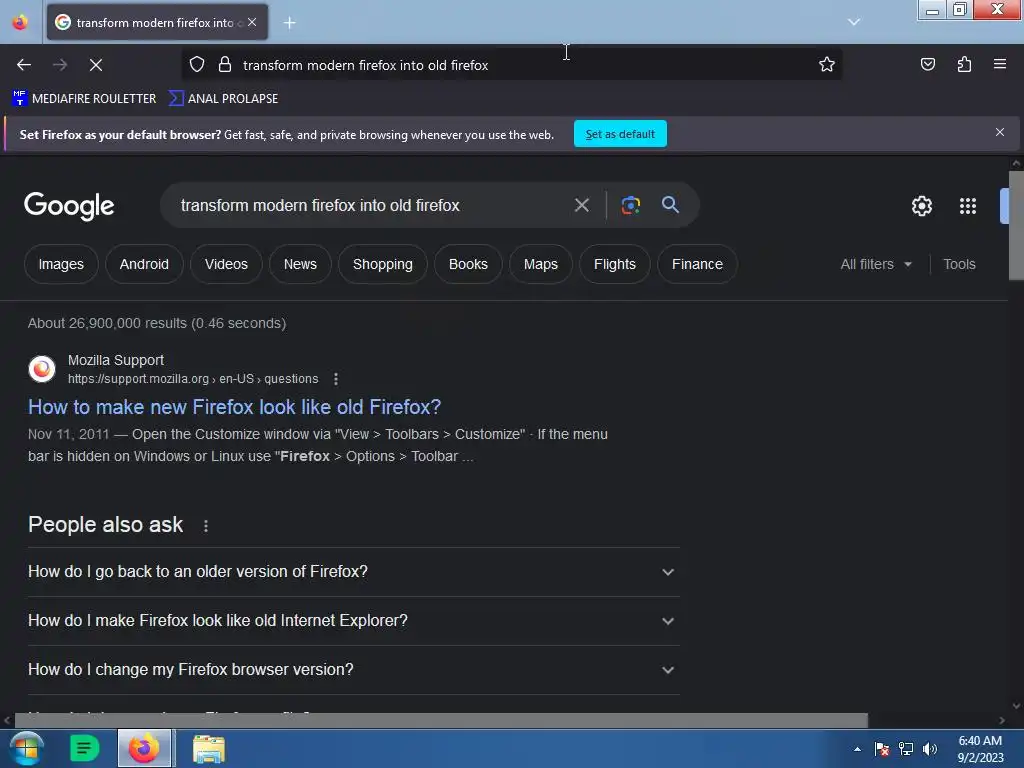Go back to the previous page
Screen dimensions: 1024x768
point(24,65)
